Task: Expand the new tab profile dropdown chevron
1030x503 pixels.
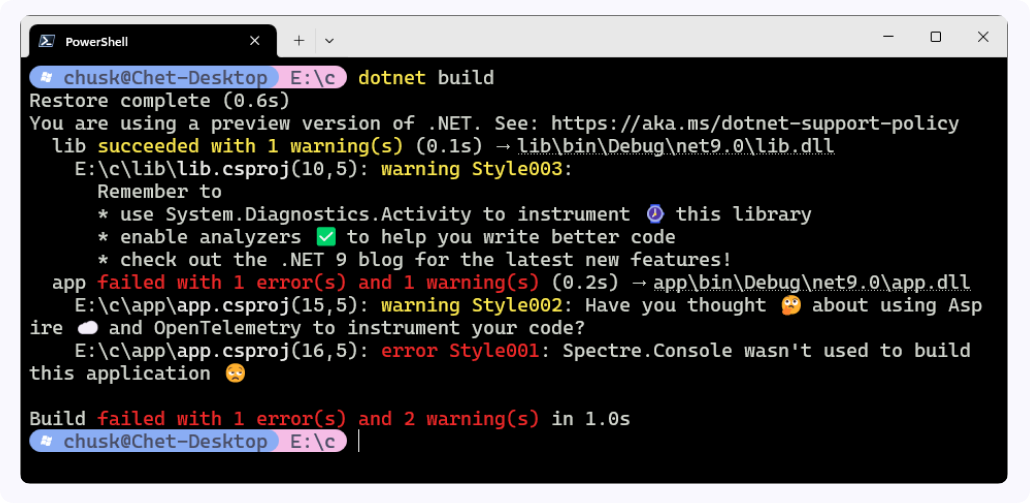Action: tap(329, 41)
